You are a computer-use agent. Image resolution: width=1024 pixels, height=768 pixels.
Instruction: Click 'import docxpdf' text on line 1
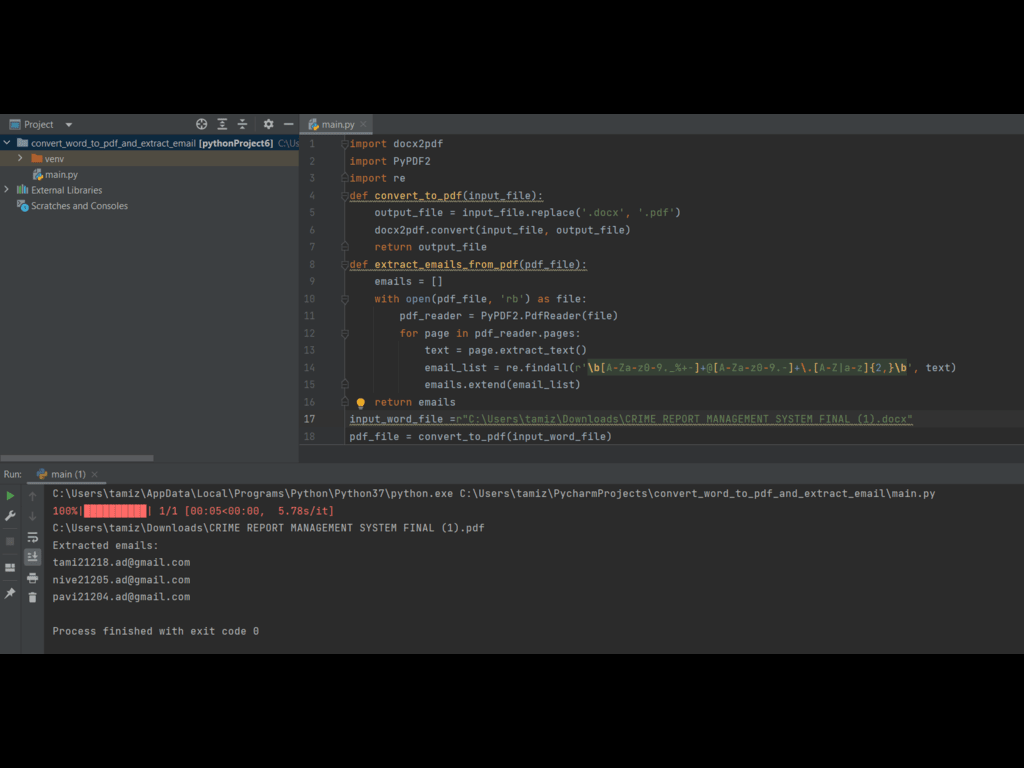click(396, 144)
